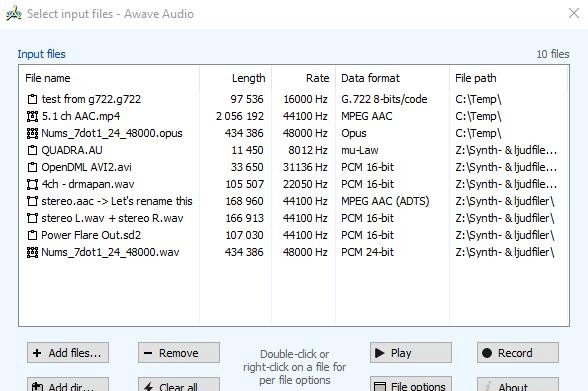This screenshot has height=391, width=588.
Task: Open the About dialog
Action: tap(518, 385)
